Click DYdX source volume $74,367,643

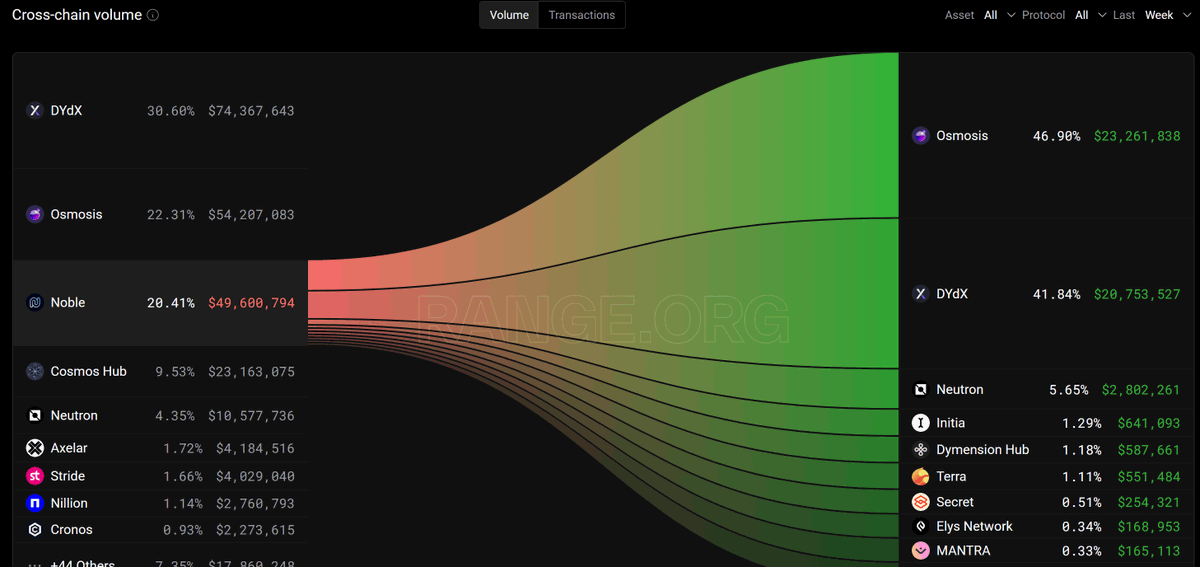pos(251,111)
